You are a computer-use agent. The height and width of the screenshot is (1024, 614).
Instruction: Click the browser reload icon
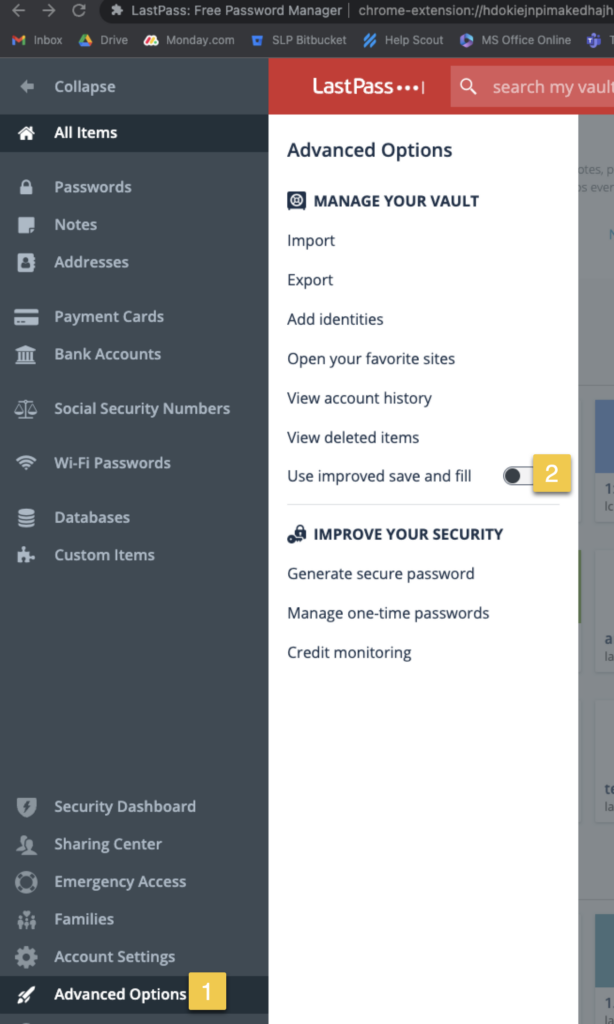point(79,11)
